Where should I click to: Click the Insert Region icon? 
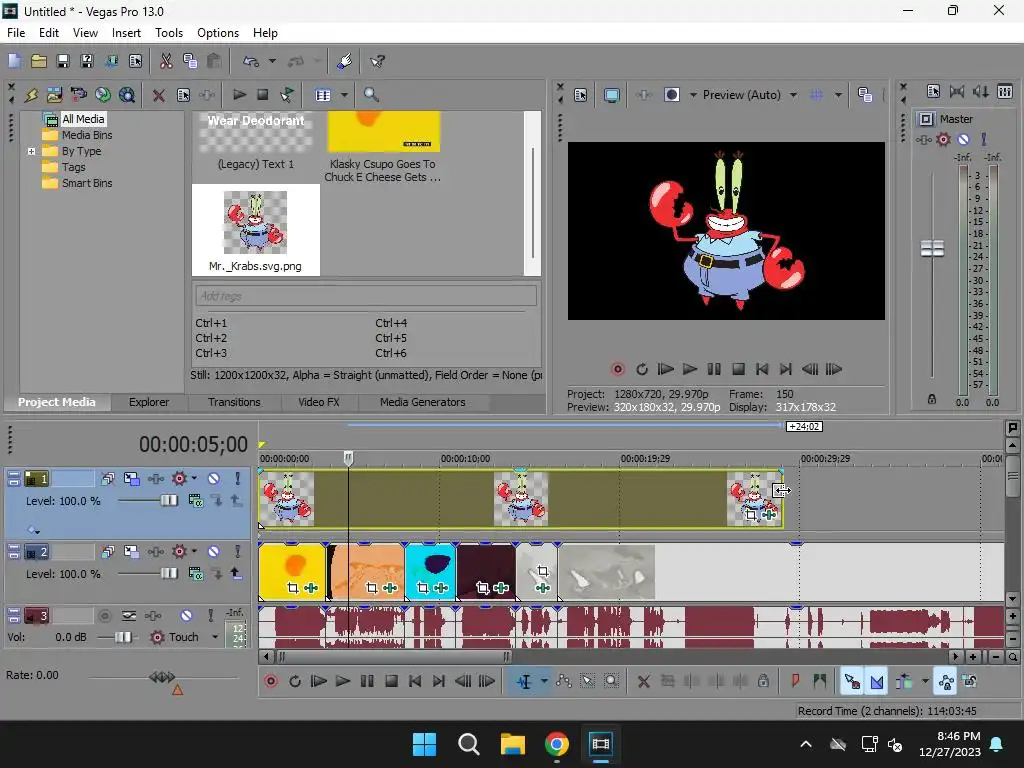(x=820, y=681)
